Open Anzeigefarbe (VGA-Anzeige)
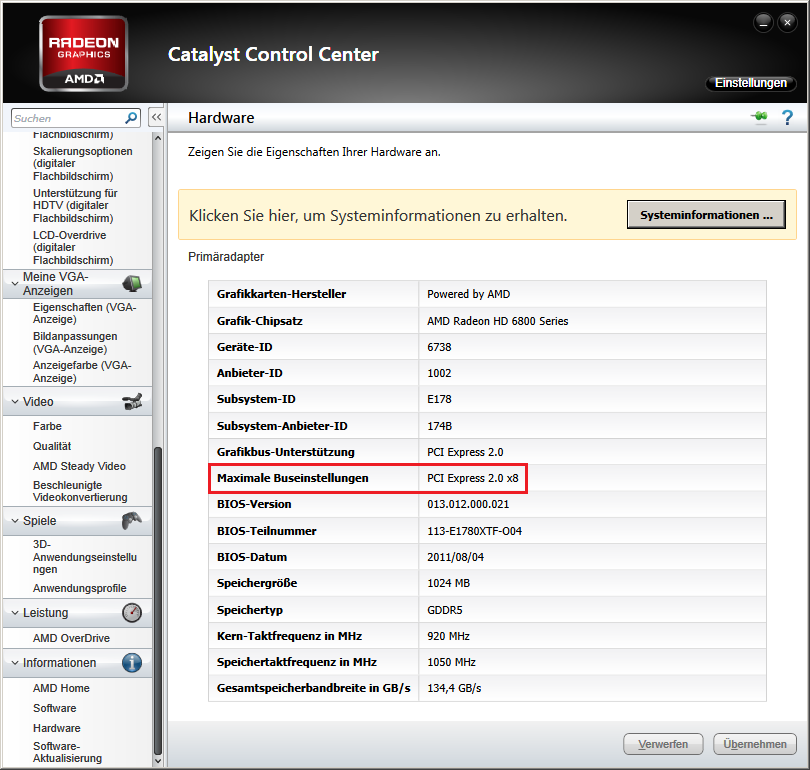Viewport: 810px width, 770px height. 82,371
